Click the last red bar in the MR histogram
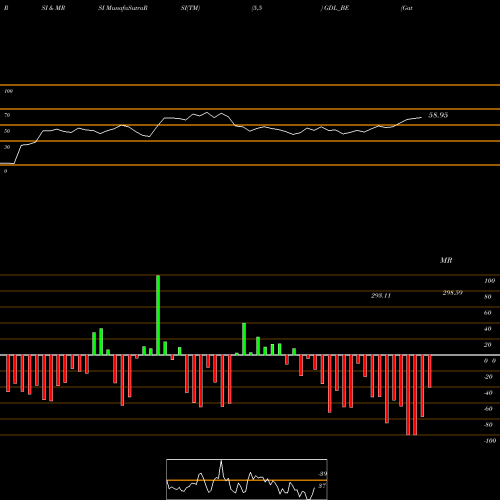The width and height of the screenshot is (500, 500). point(430,371)
